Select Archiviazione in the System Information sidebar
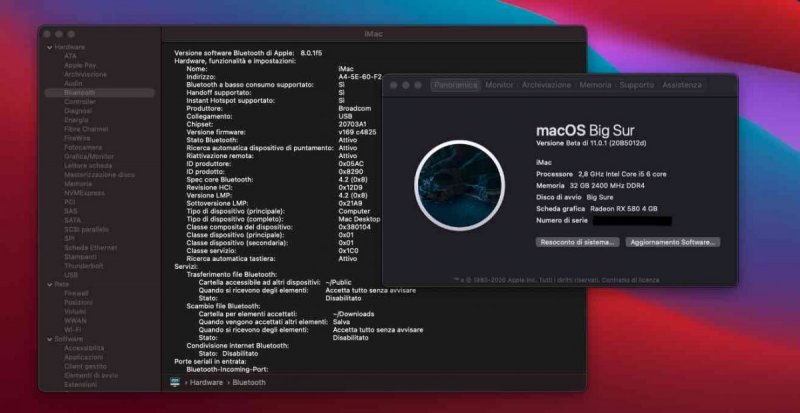Image resolution: width=800 pixels, height=413 pixels. pyautogui.click(x=85, y=75)
